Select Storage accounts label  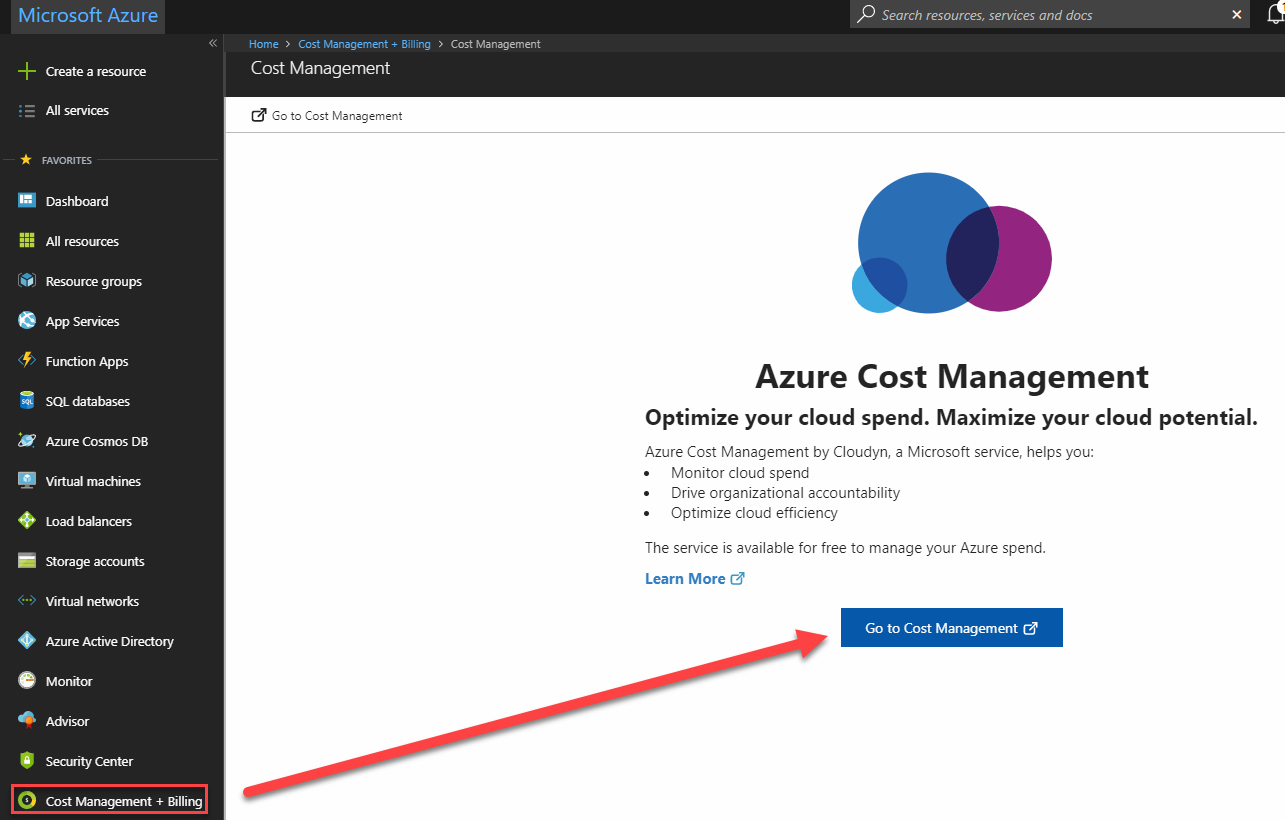click(95, 561)
